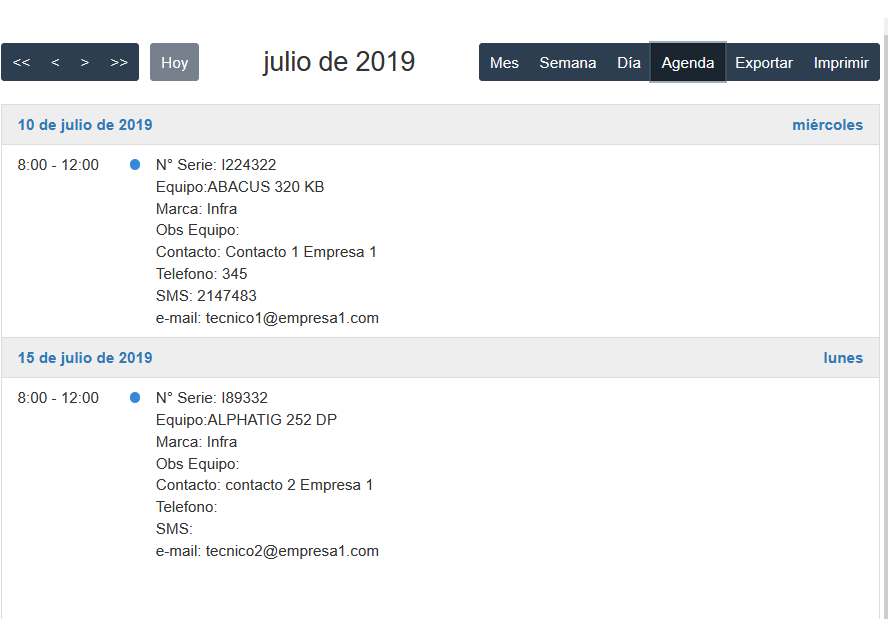Open the 10 de julio de 2019 date link

pos(85,125)
